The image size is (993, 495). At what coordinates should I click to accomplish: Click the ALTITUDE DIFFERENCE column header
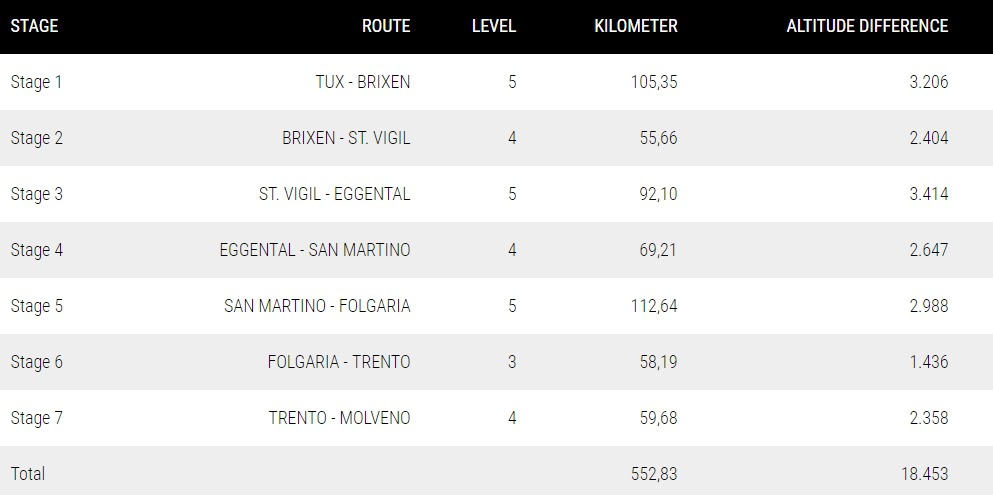pyautogui.click(x=867, y=26)
